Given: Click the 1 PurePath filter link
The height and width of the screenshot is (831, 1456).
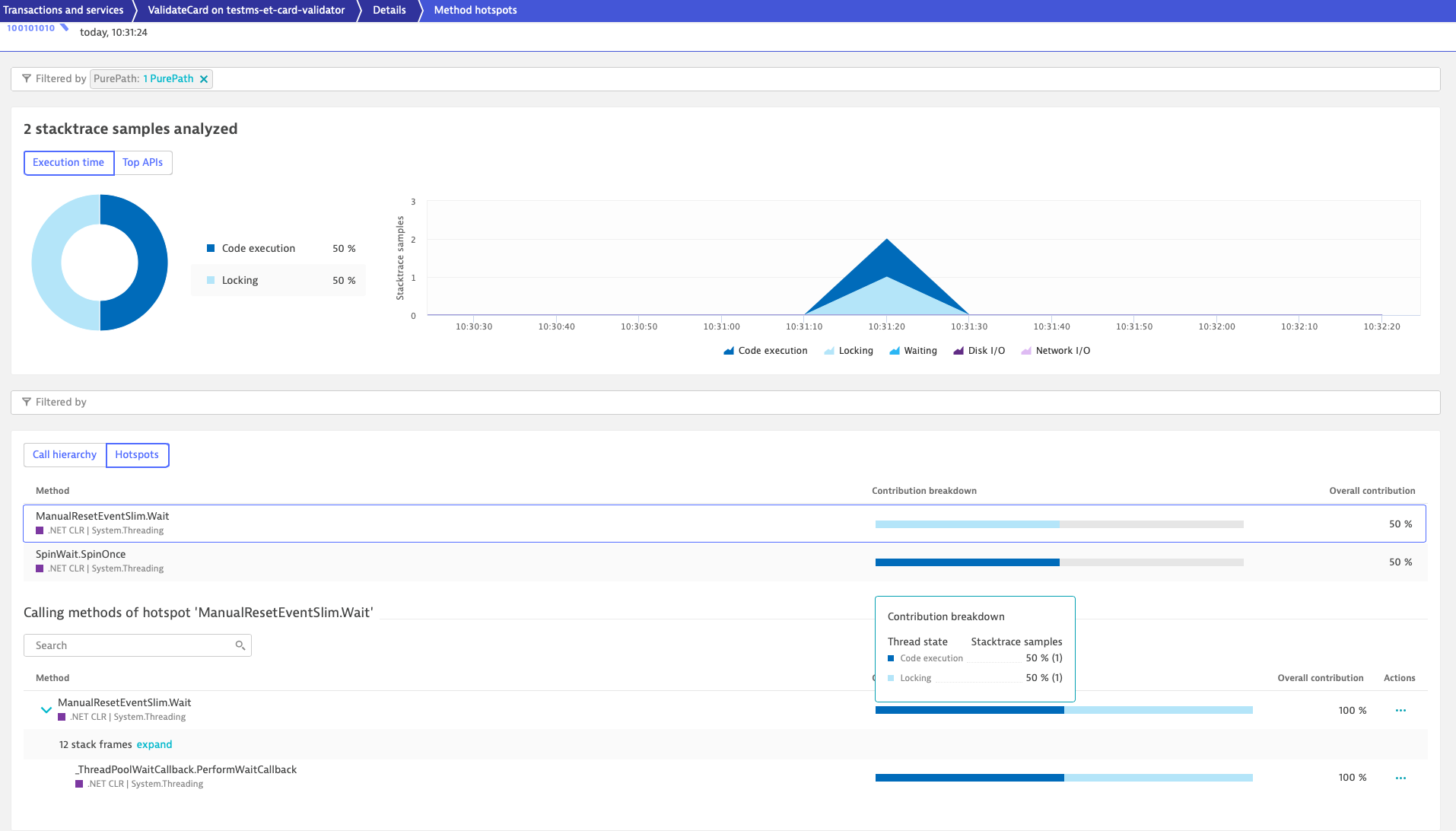Looking at the screenshot, I should [x=168, y=79].
